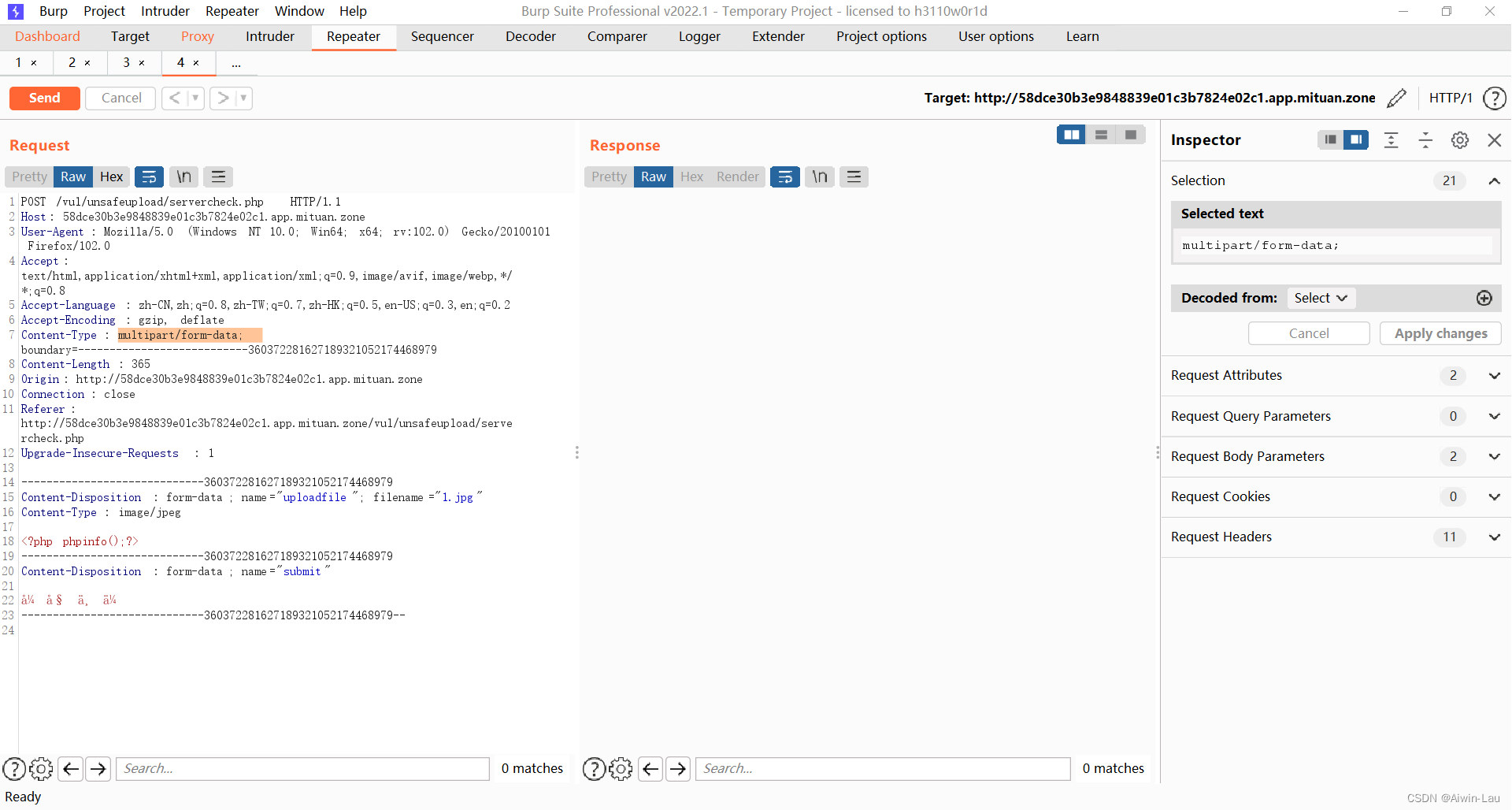Viewport: 1512px width, 810px height.
Task: Switch request view to Pretty
Action: (x=29, y=176)
